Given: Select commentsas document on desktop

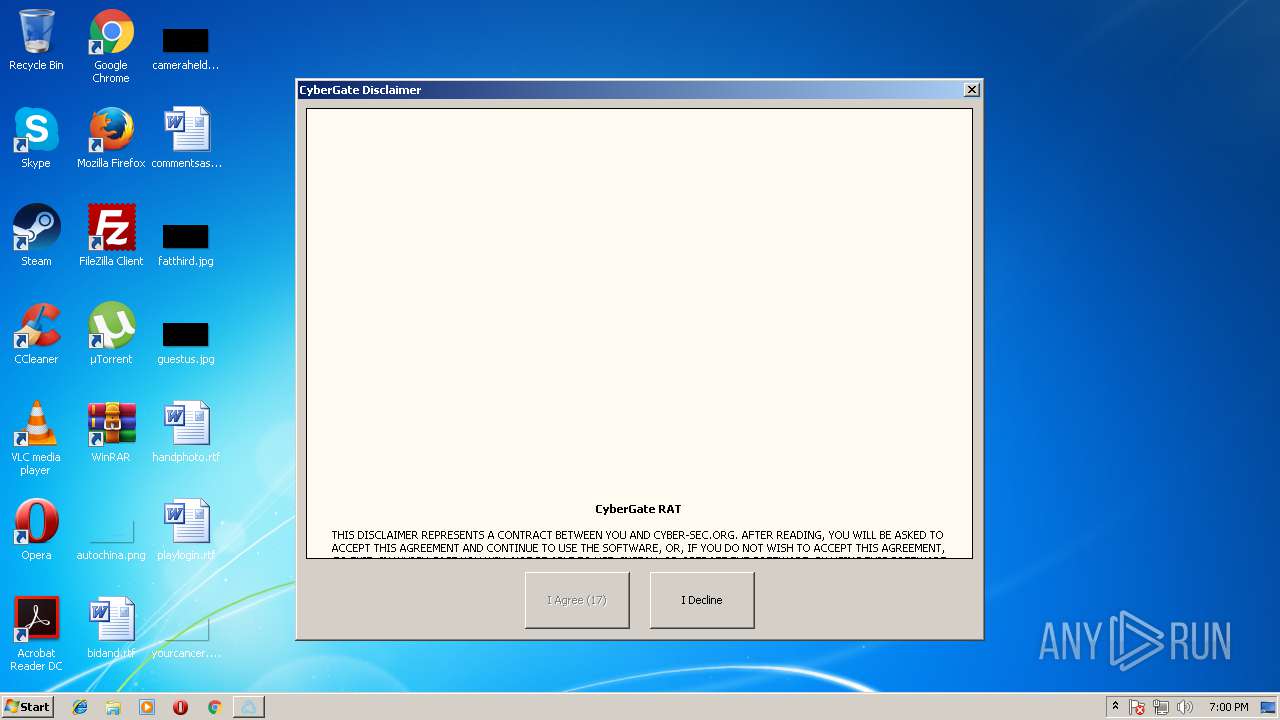Looking at the screenshot, I should [186, 138].
